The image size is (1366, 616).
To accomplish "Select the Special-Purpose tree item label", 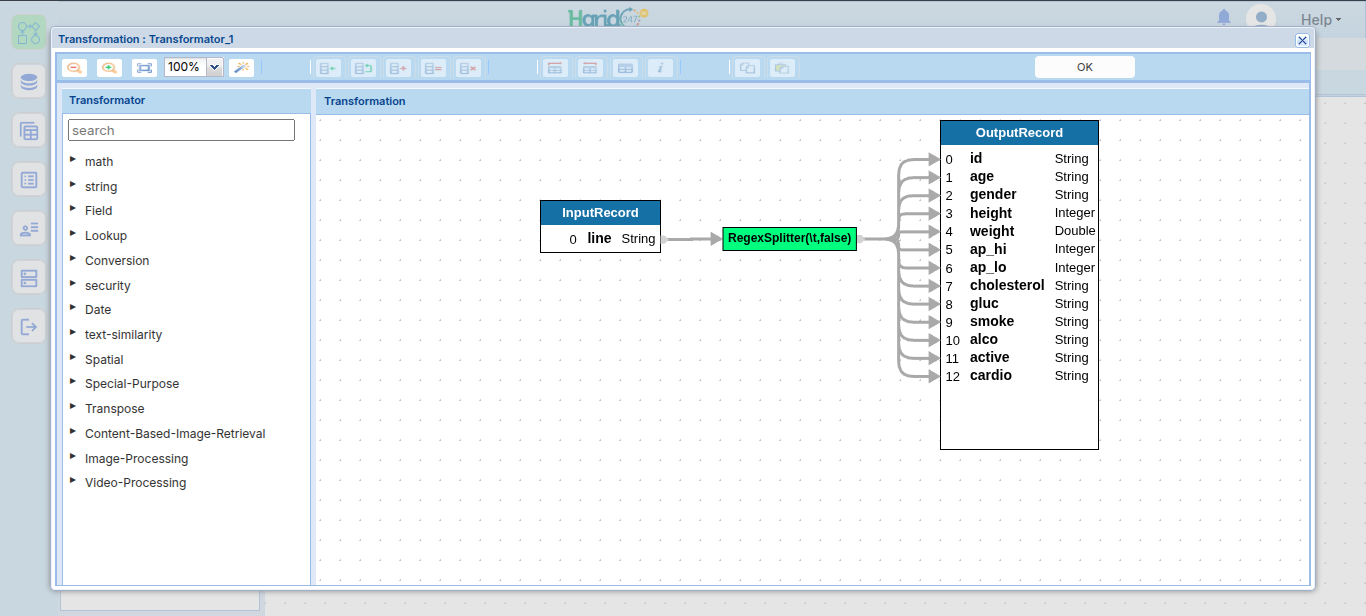I will click(132, 384).
